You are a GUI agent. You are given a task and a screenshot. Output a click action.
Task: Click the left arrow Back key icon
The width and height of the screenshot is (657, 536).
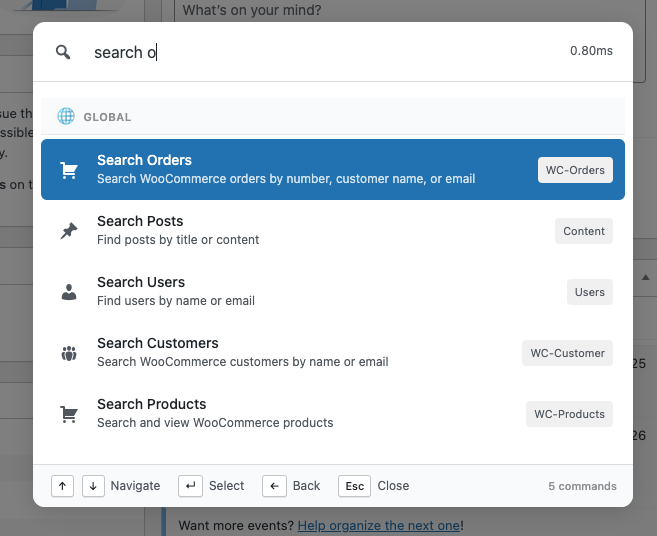[x=274, y=486]
